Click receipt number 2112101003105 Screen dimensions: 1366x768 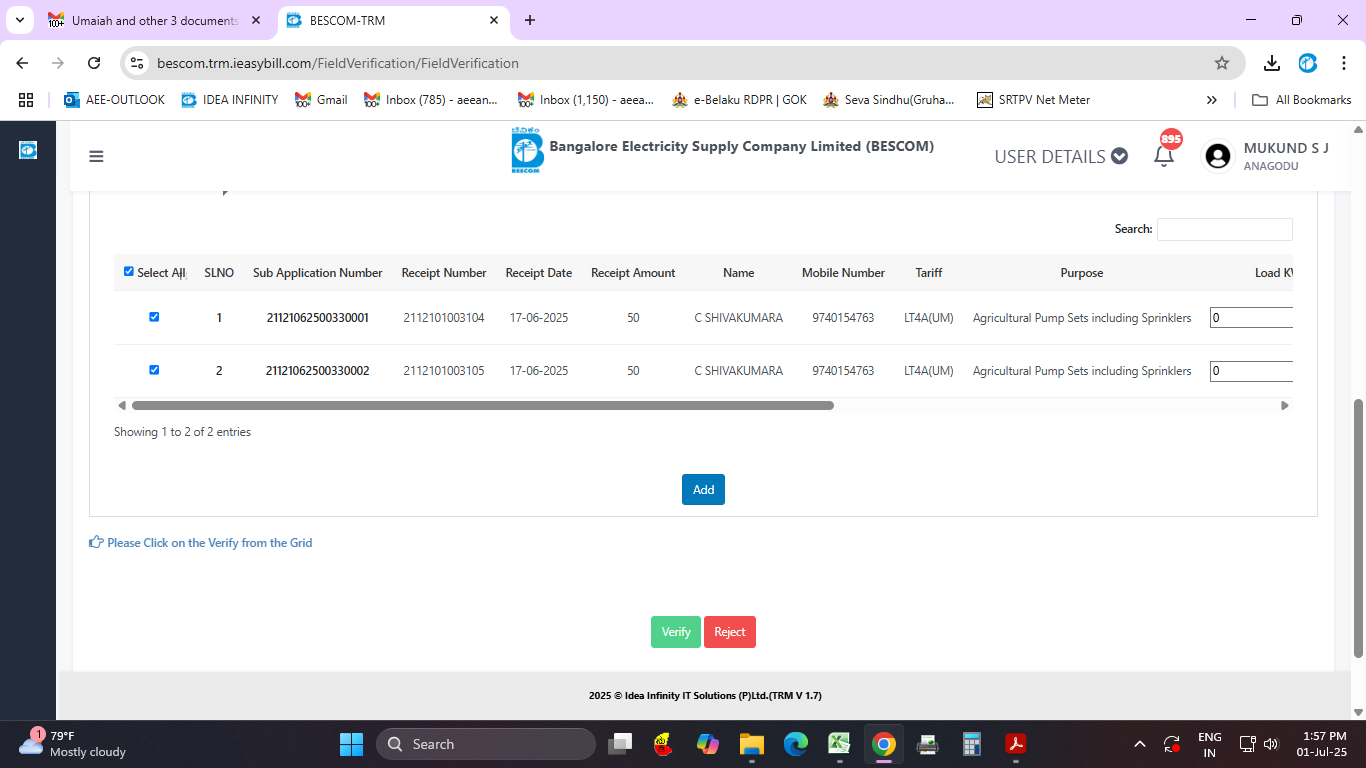(444, 371)
